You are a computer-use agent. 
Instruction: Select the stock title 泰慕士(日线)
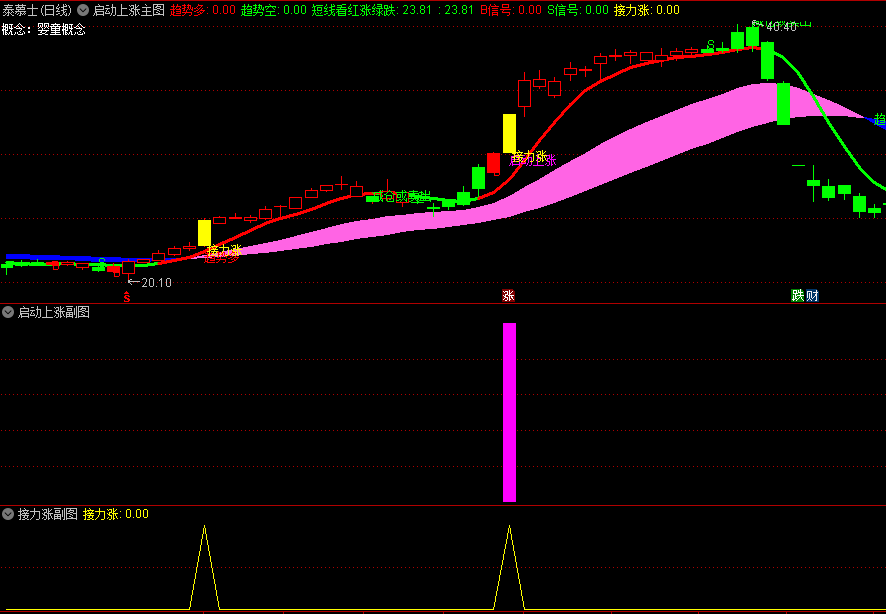click(x=37, y=10)
